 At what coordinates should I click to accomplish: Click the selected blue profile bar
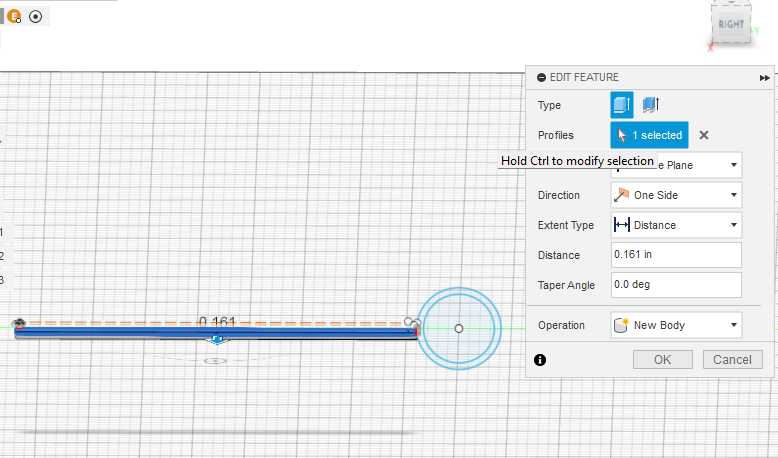click(x=216, y=332)
